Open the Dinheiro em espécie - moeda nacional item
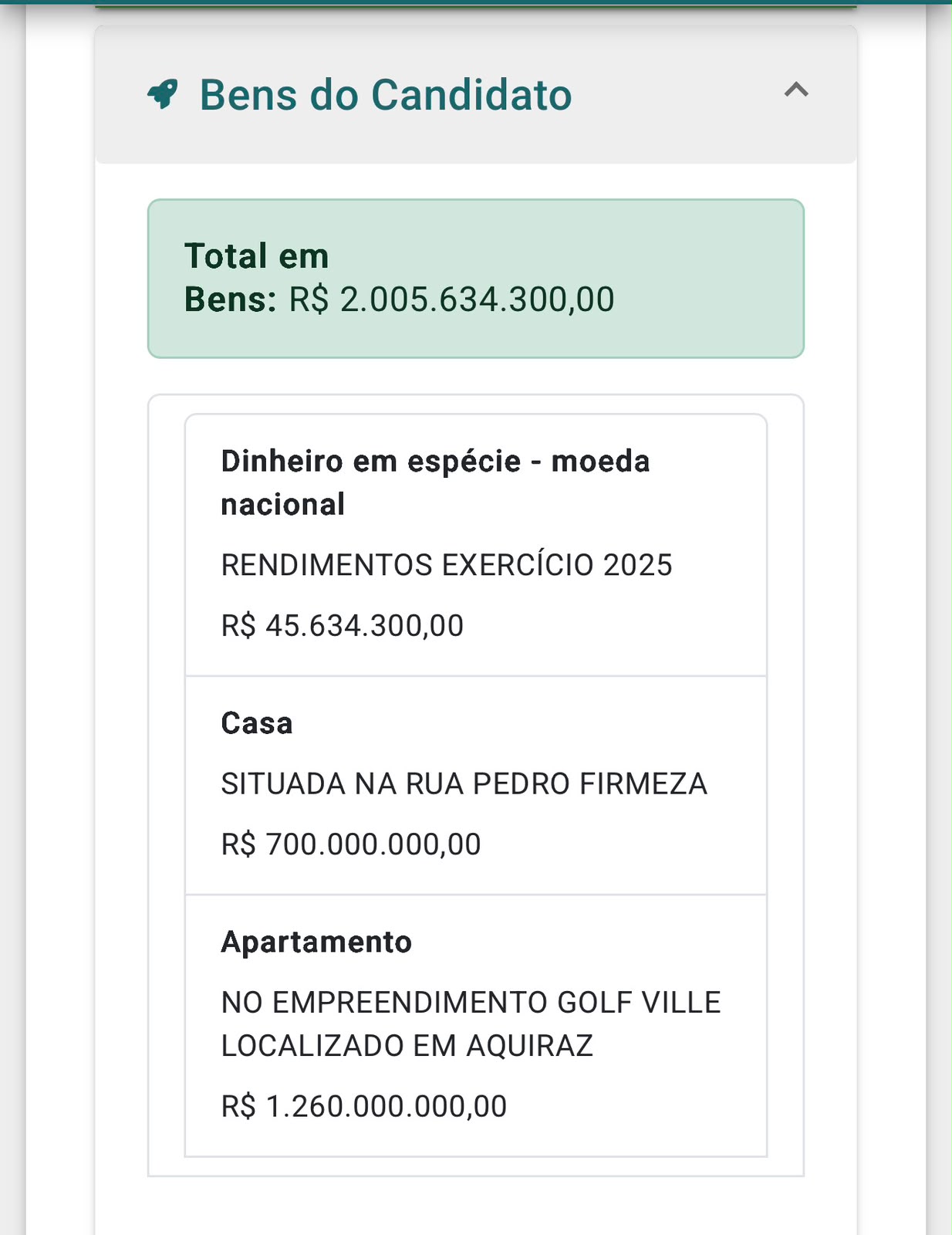Viewport: 952px width, 1235px height. pyautogui.click(x=476, y=545)
